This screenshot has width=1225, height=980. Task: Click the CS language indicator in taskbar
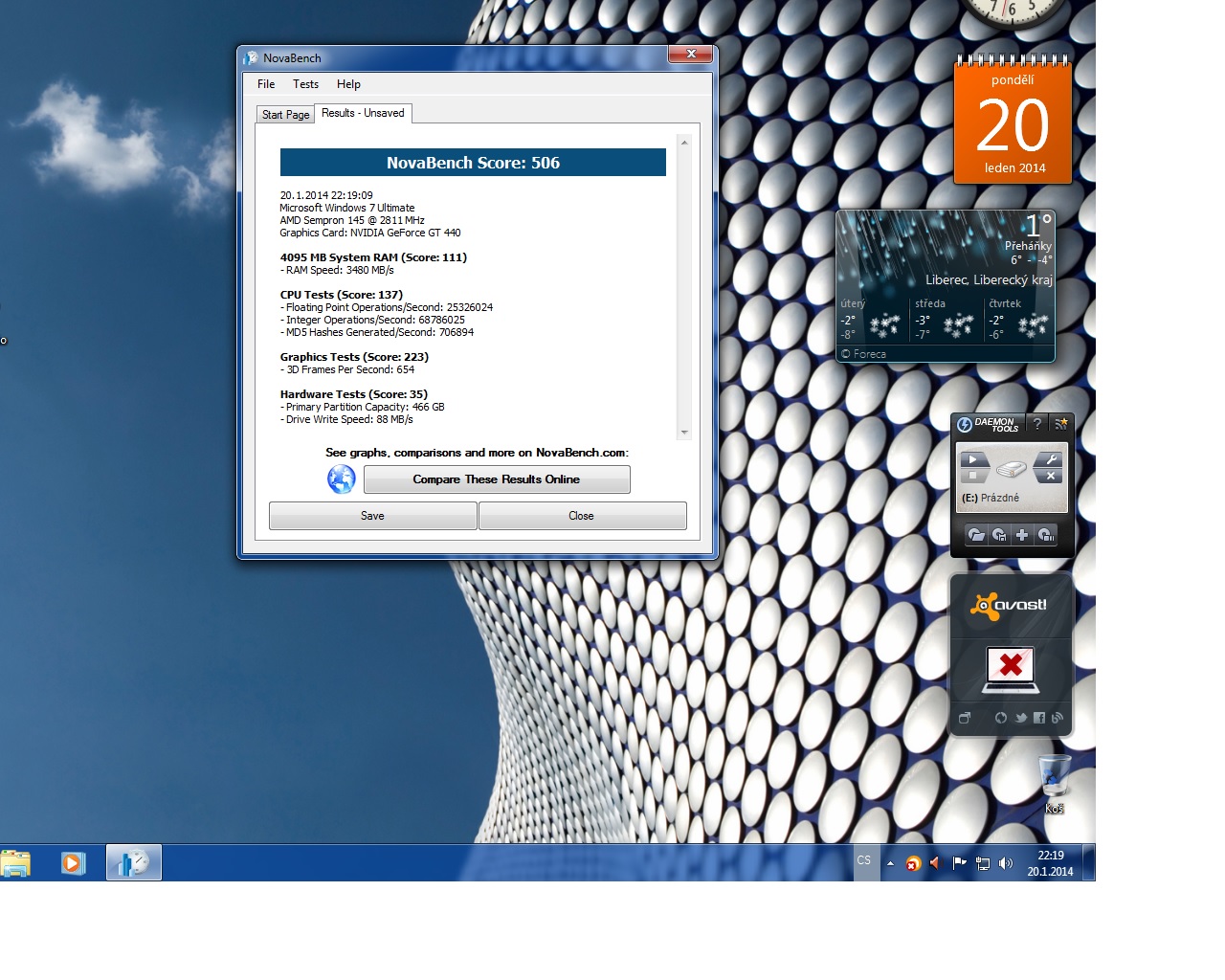864,861
